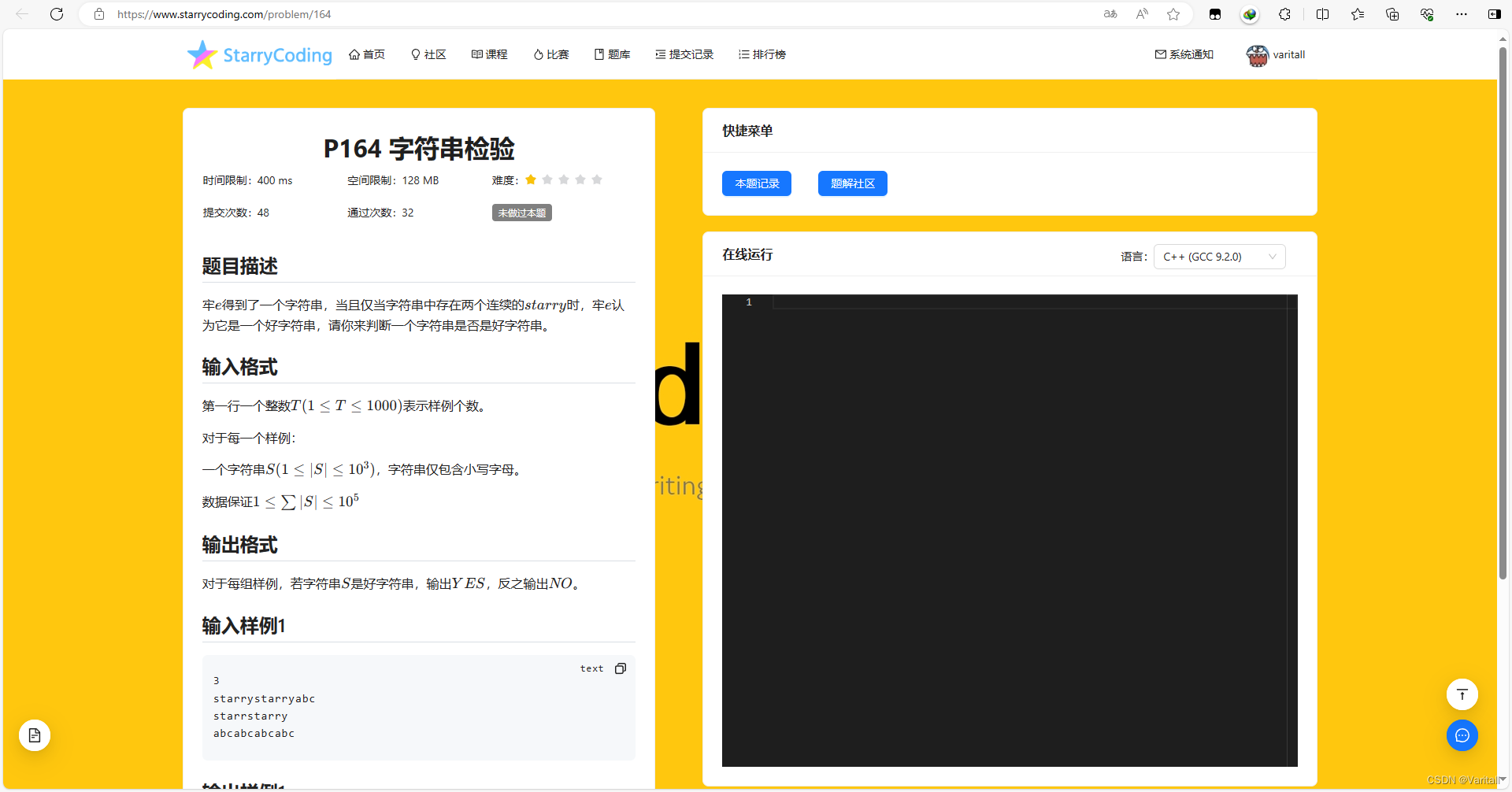
Task: Click the browser address bar URL
Action: 224,14
